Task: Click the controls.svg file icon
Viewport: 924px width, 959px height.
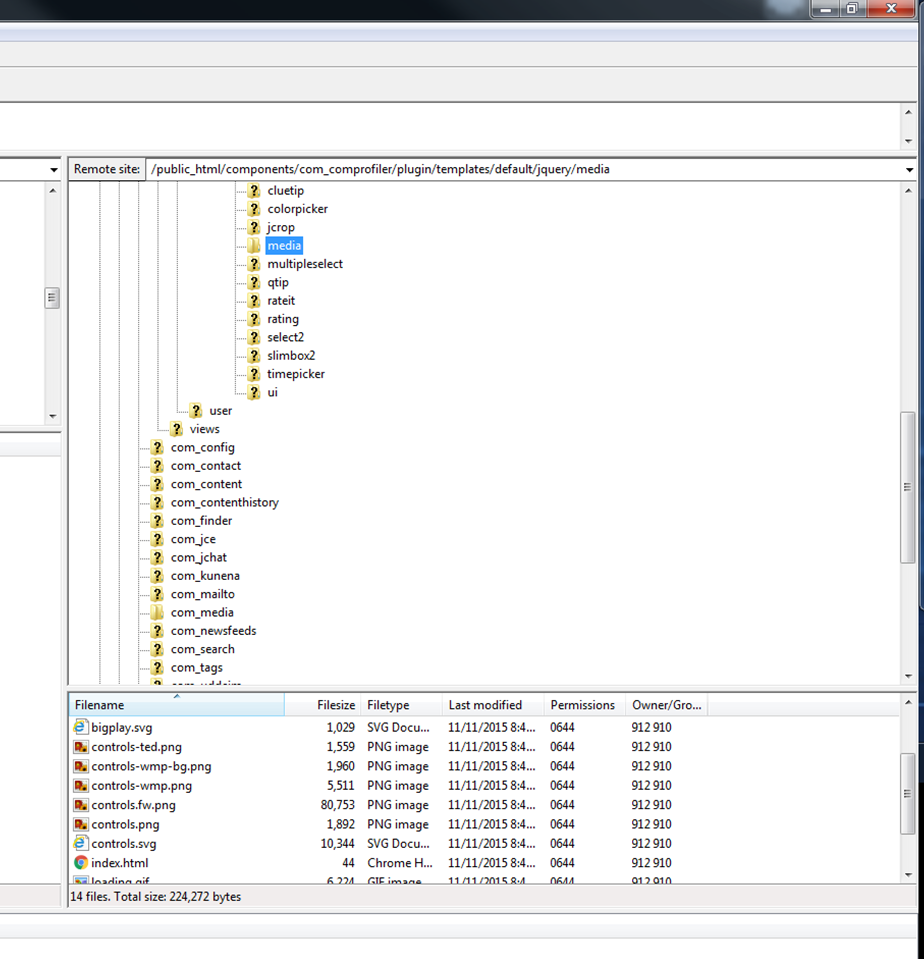Action: pos(80,843)
